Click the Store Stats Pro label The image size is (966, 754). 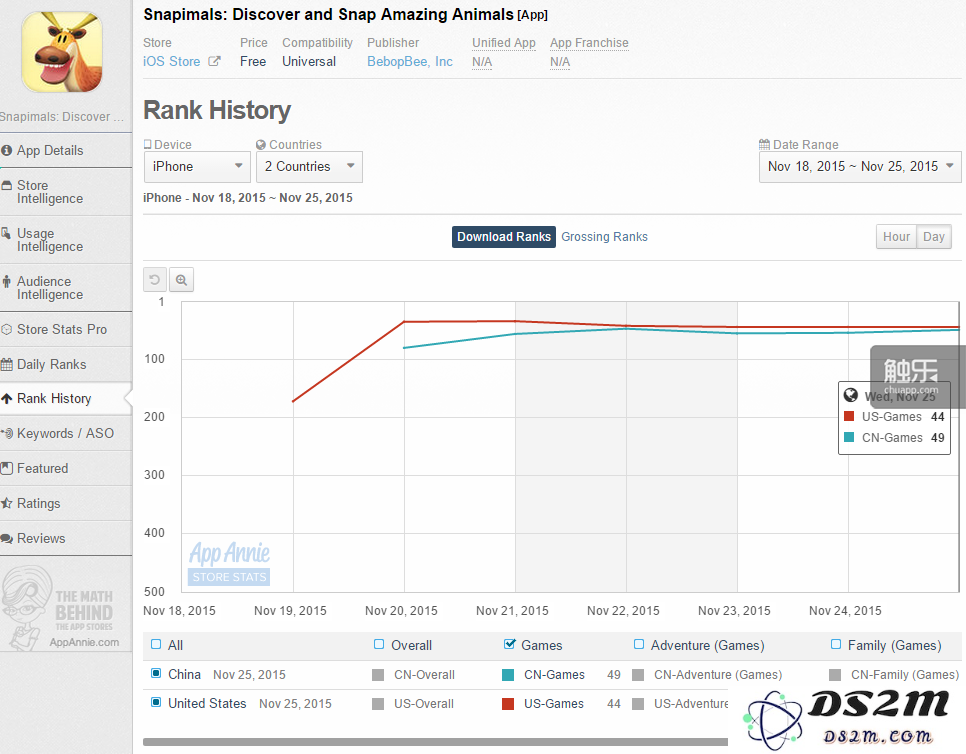coord(62,330)
